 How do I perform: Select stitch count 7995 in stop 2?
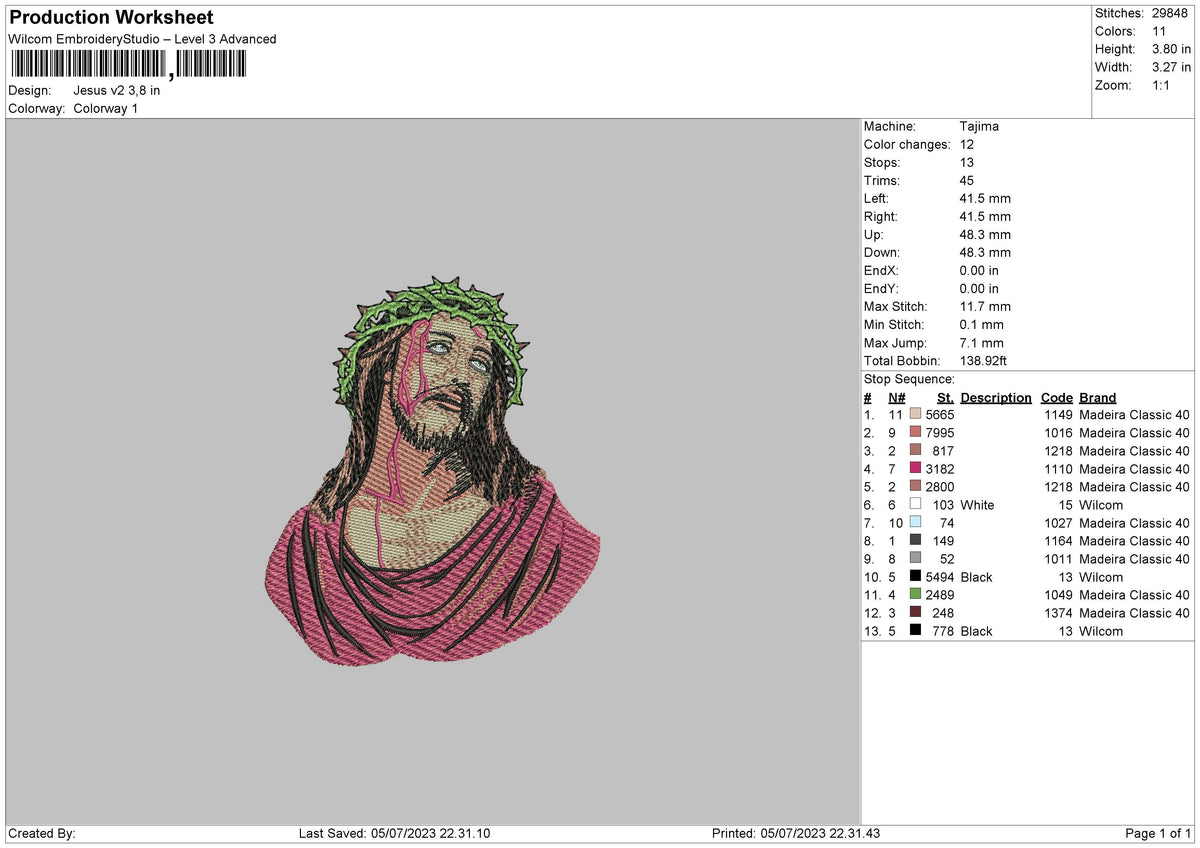click(940, 433)
